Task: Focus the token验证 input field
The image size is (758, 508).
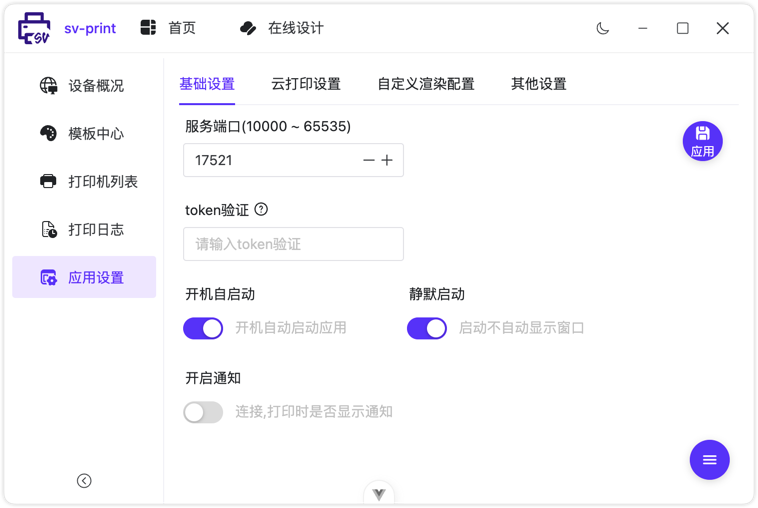Action: coord(293,244)
